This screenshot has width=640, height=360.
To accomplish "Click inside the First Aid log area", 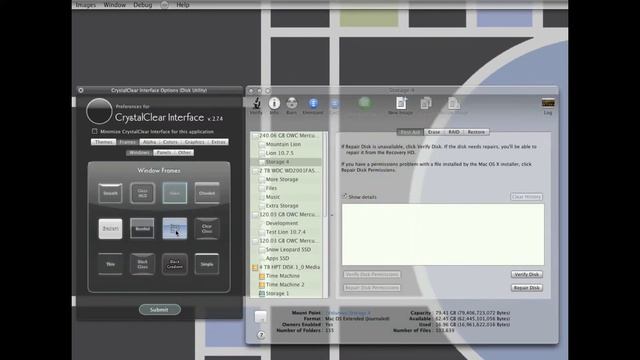I will pyautogui.click(x=443, y=235).
